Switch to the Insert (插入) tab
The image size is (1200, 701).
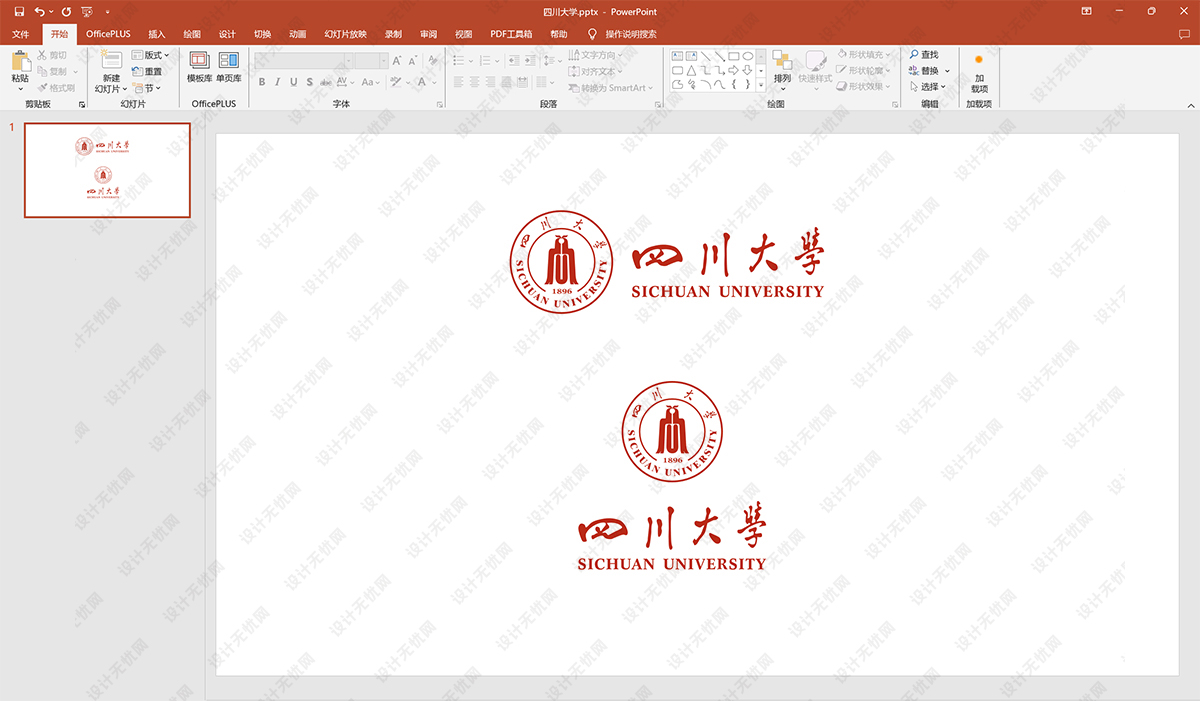tap(156, 34)
